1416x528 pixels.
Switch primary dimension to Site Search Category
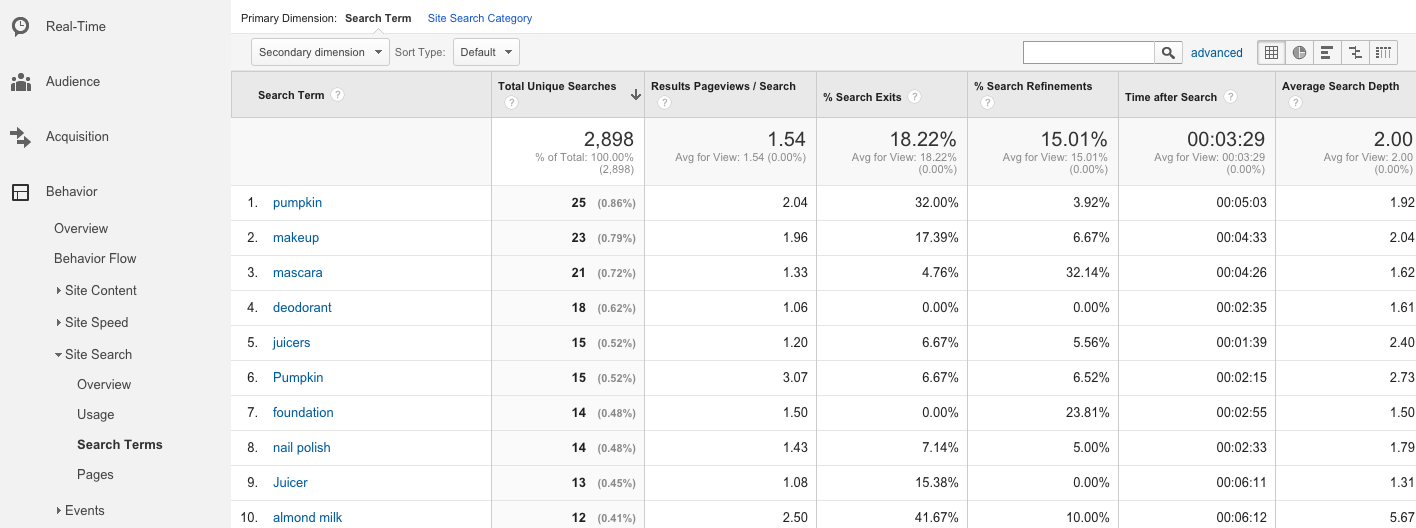click(x=480, y=18)
